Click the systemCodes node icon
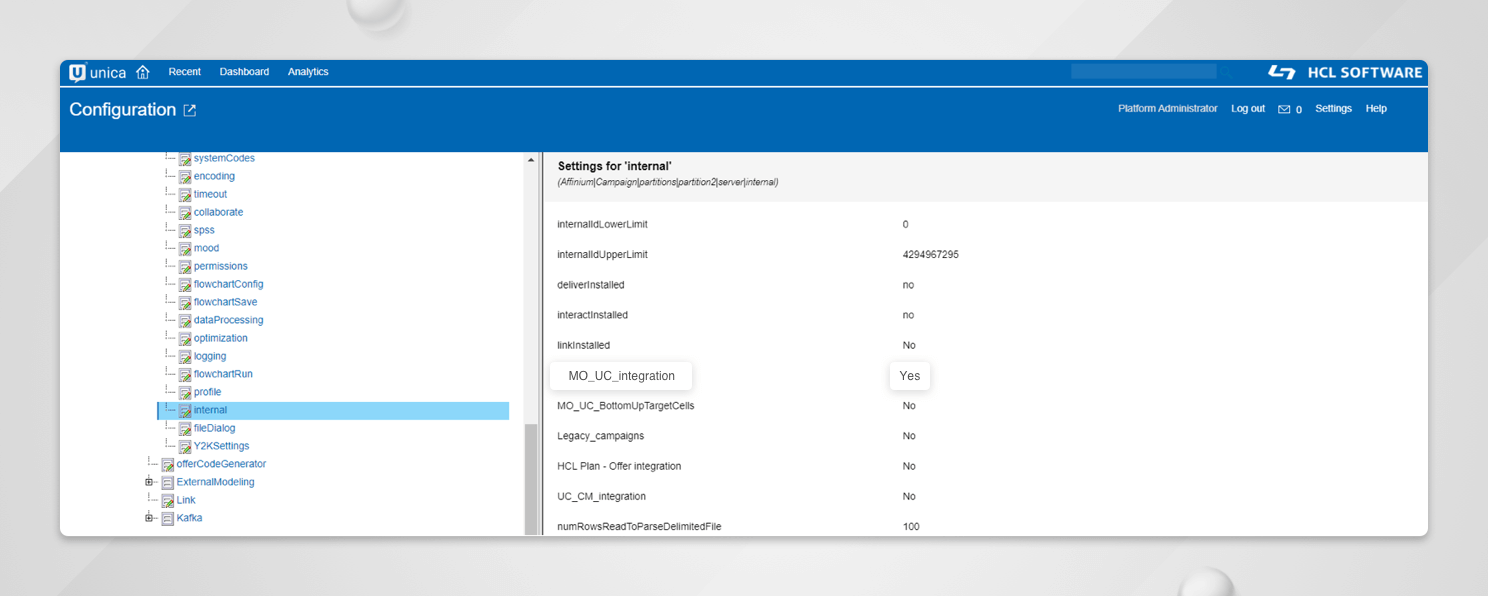Image resolution: width=1488 pixels, height=596 pixels. pos(185,159)
